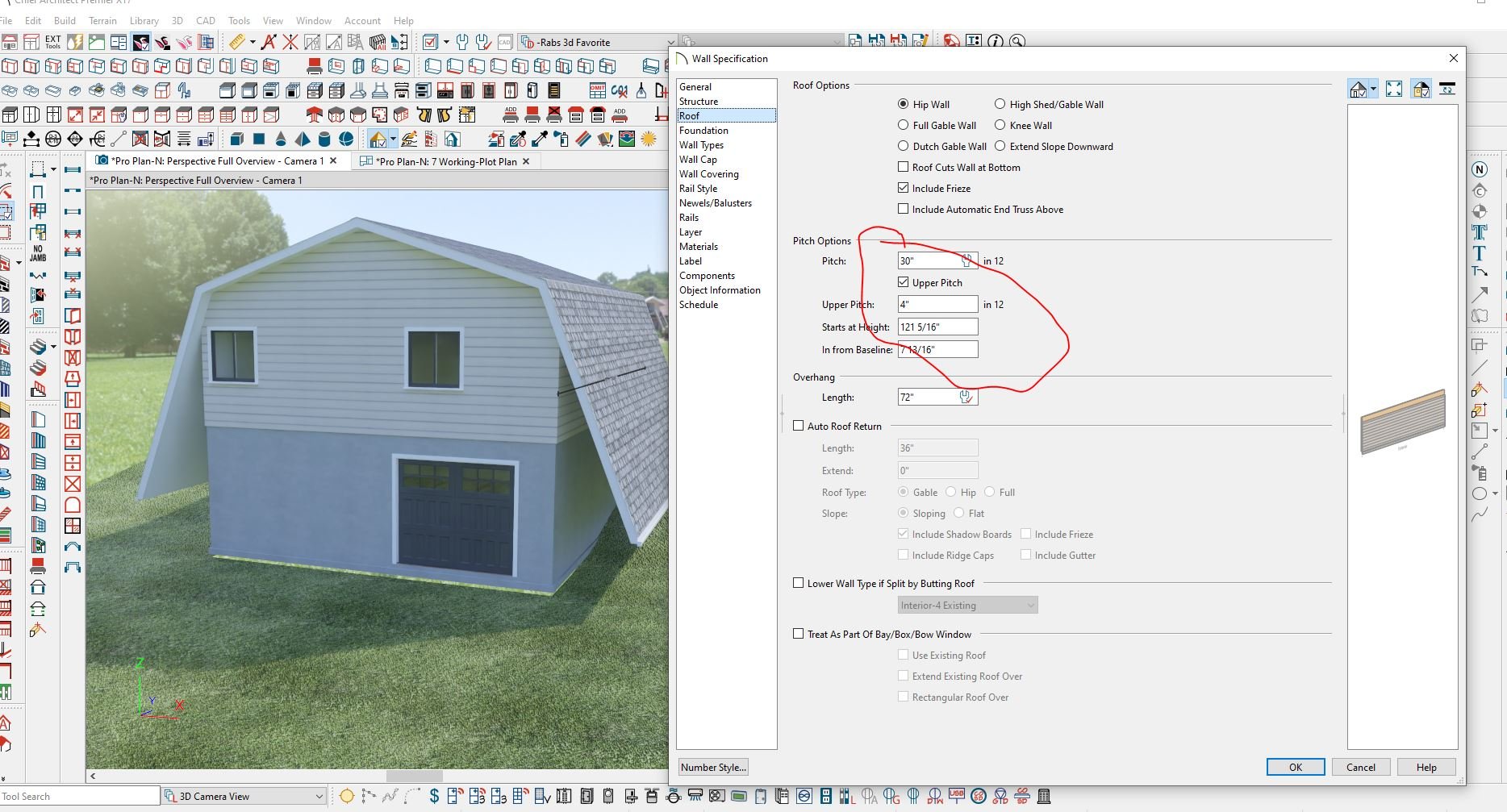This screenshot has width=1507, height=812.
Task: Click the Number Style button
Action: tap(713, 768)
